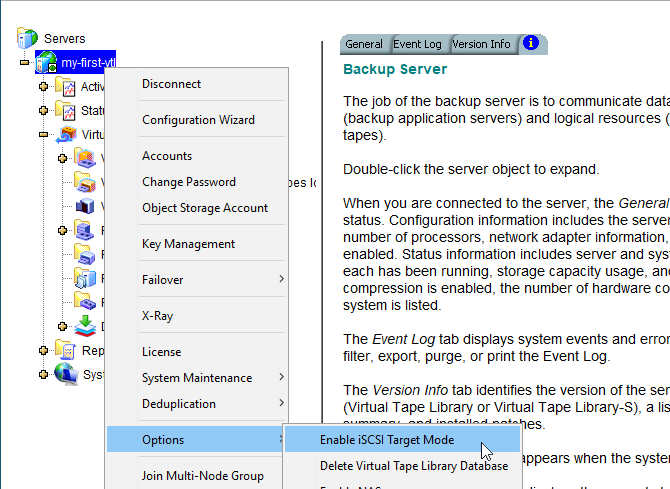Click the Activity folder chart icon
Screen dimensions: 670x489
pyautogui.click(x=65, y=86)
